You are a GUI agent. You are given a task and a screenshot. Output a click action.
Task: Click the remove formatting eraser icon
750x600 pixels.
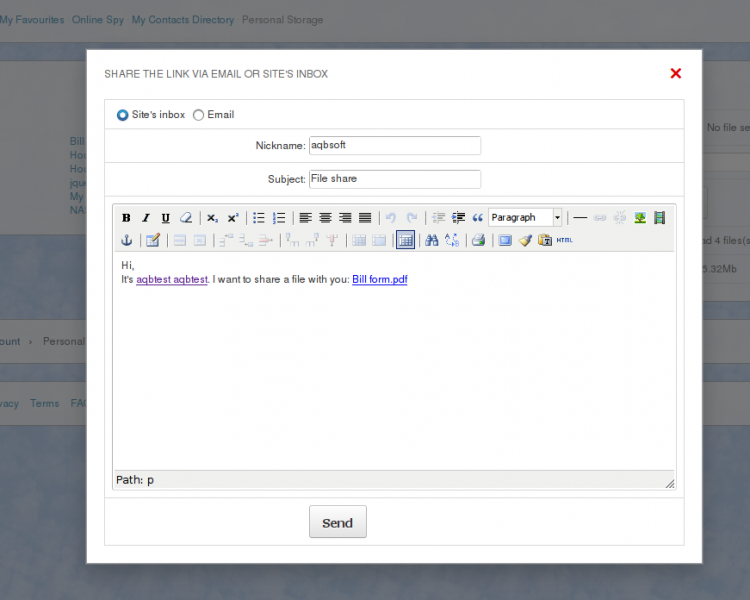[186, 218]
